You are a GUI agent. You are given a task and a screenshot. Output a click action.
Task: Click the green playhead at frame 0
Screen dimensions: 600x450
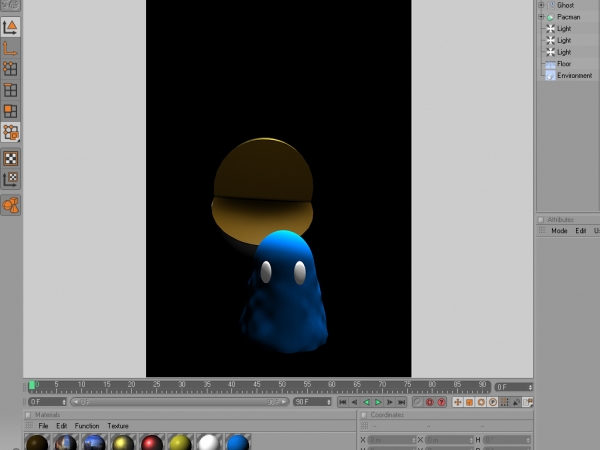tap(32, 385)
